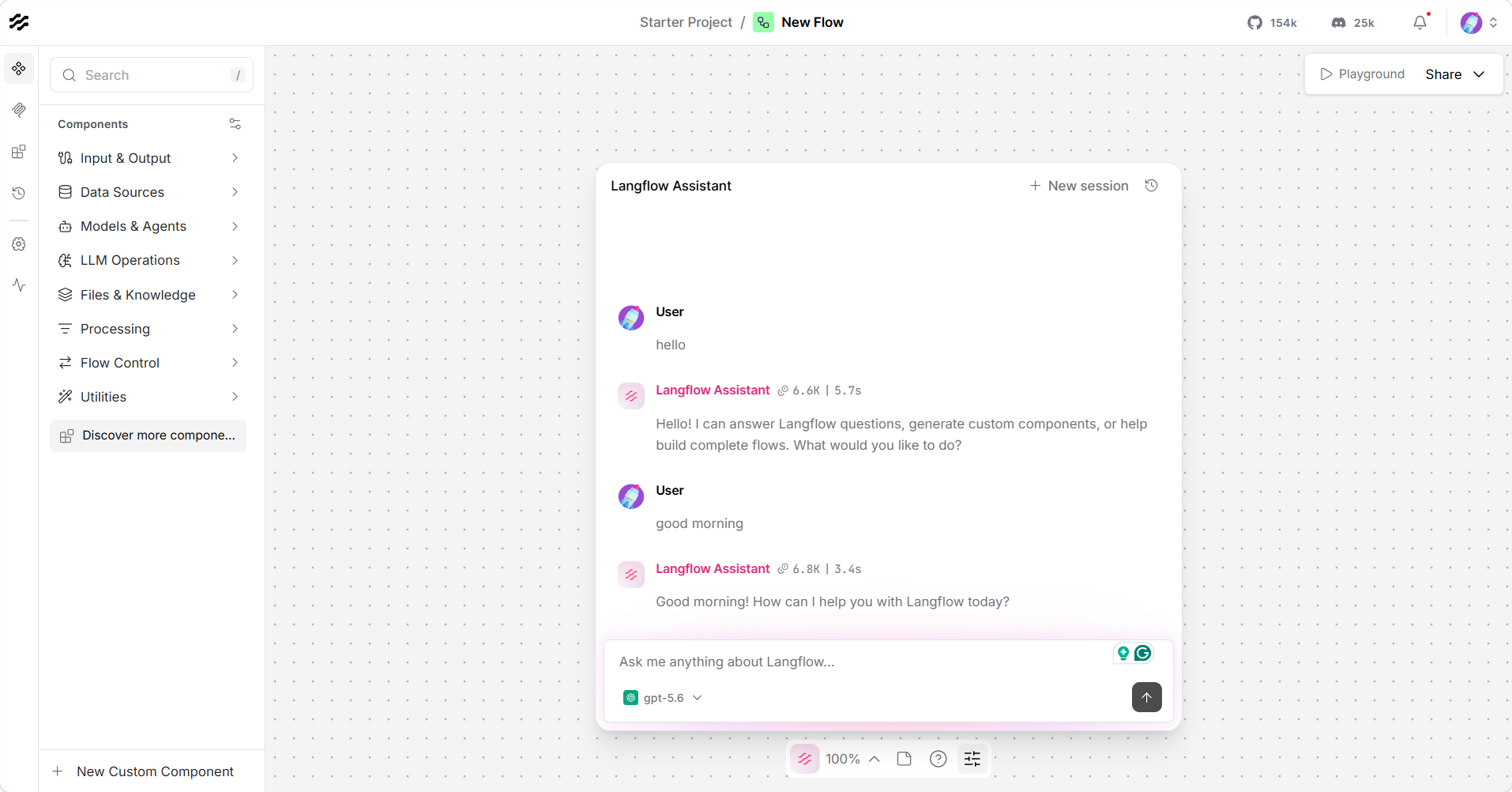1512x792 pixels.
Task: Click the 'good morning' message text
Action: point(699,523)
